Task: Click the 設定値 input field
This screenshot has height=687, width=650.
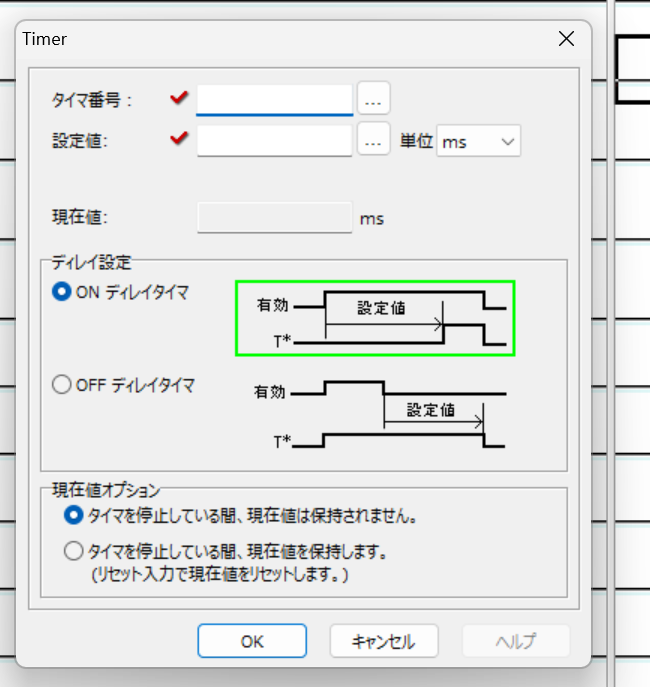Action: point(275,141)
